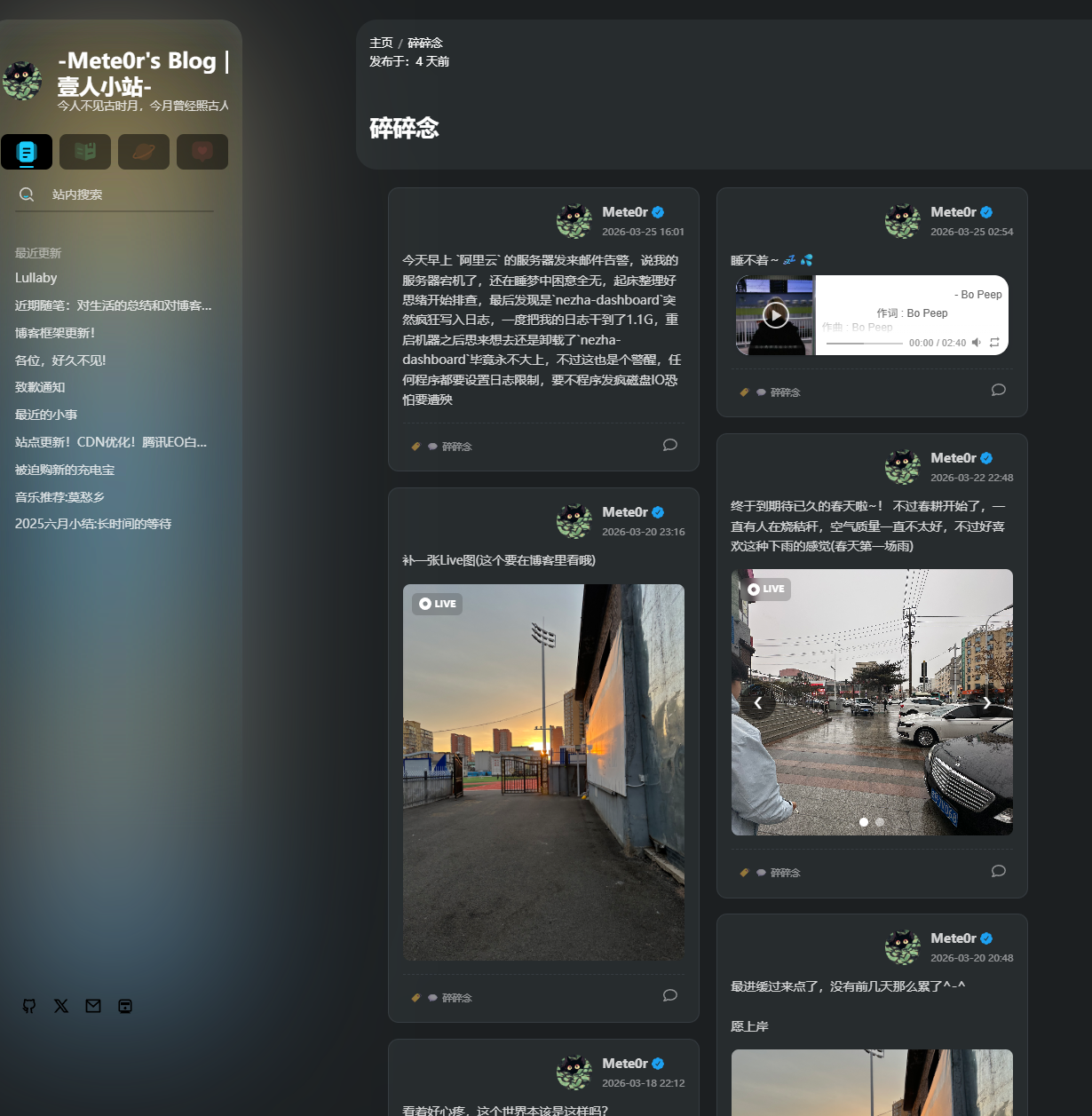Viewport: 1092px width, 1116px height.
Task: Play the Bo Peep track
Action: pyautogui.click(x=776, y=315)
